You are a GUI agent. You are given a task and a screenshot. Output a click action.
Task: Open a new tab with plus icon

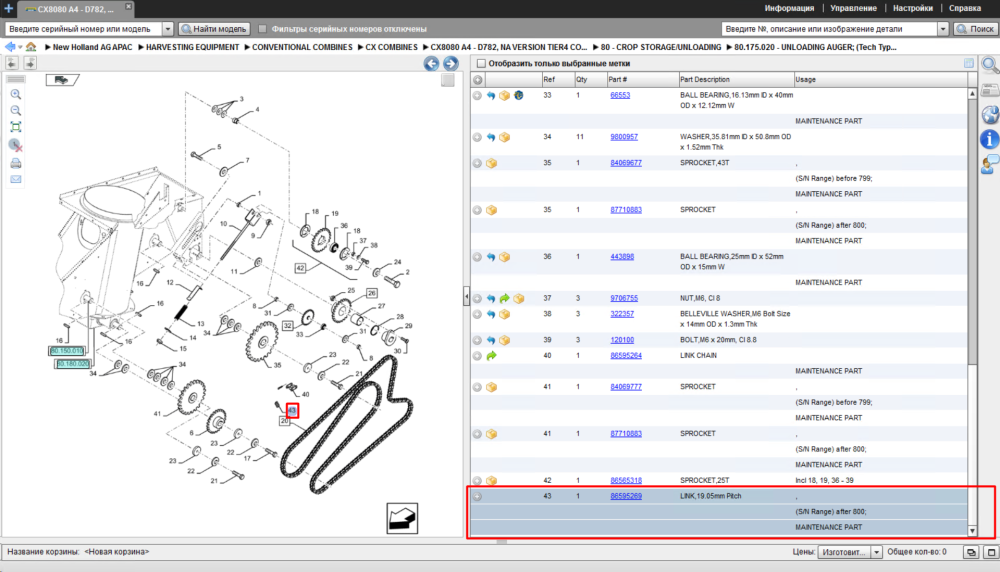point(8,8)
